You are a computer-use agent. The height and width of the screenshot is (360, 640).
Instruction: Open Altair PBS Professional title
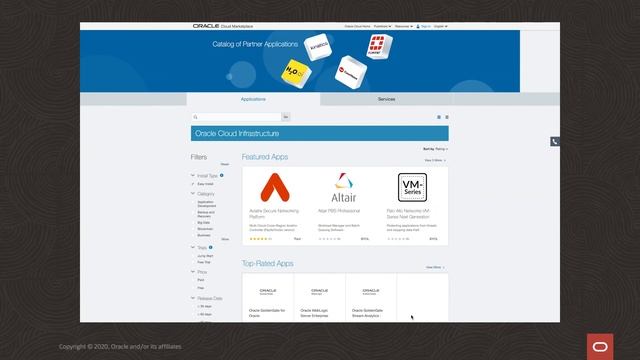(x=339, y=211)
